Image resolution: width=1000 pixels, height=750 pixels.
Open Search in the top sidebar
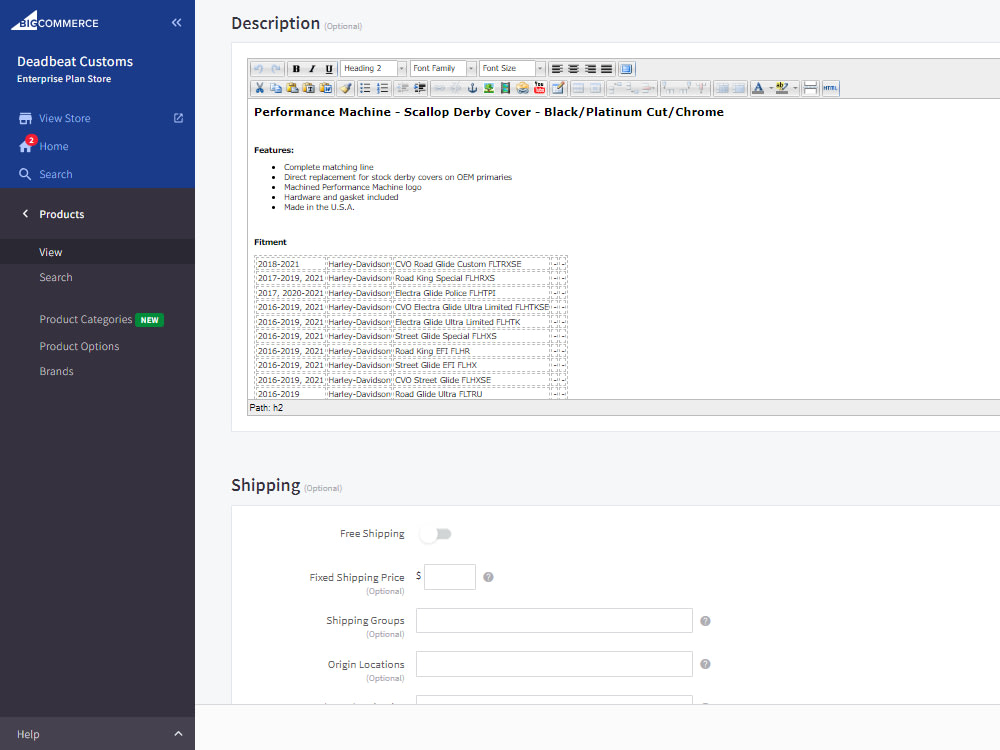tap(55, 174)
